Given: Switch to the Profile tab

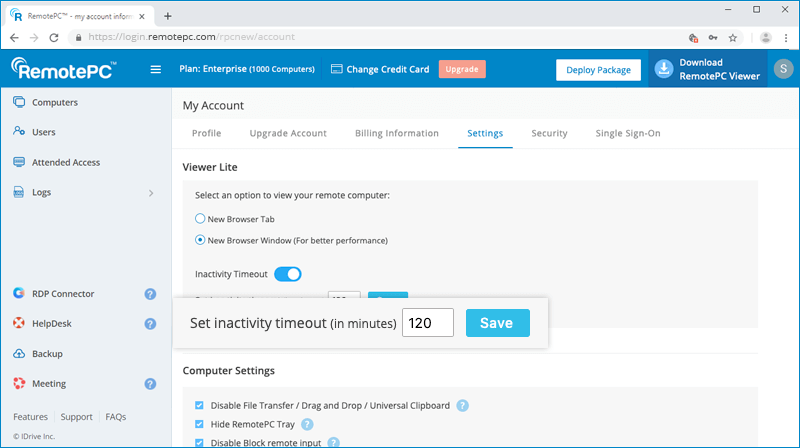Looking at the screenshot, I should tap(207, 133).
